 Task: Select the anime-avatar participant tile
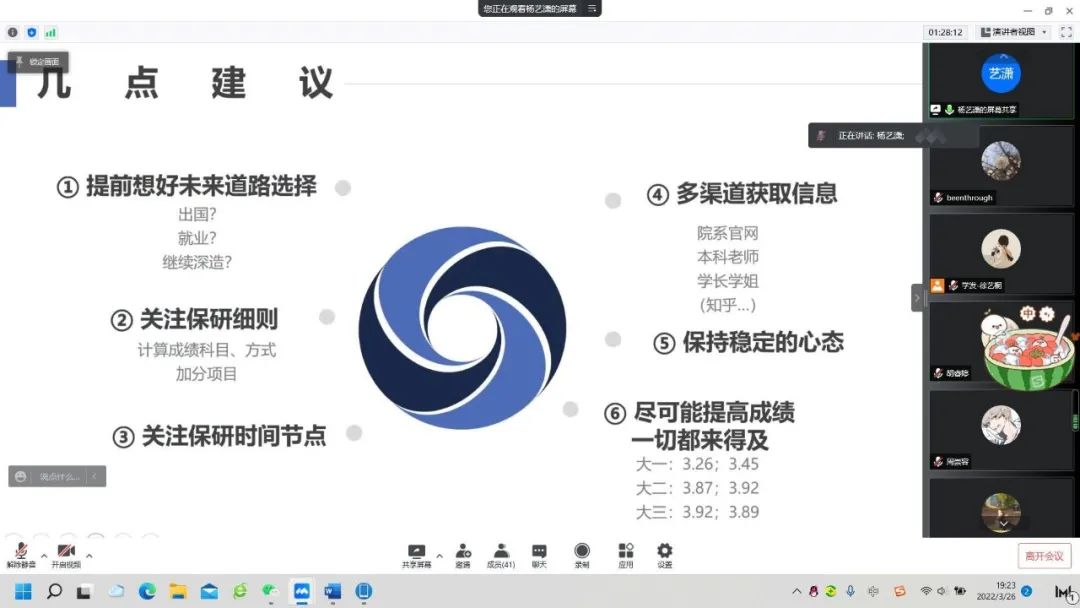tap(1001, 430)
